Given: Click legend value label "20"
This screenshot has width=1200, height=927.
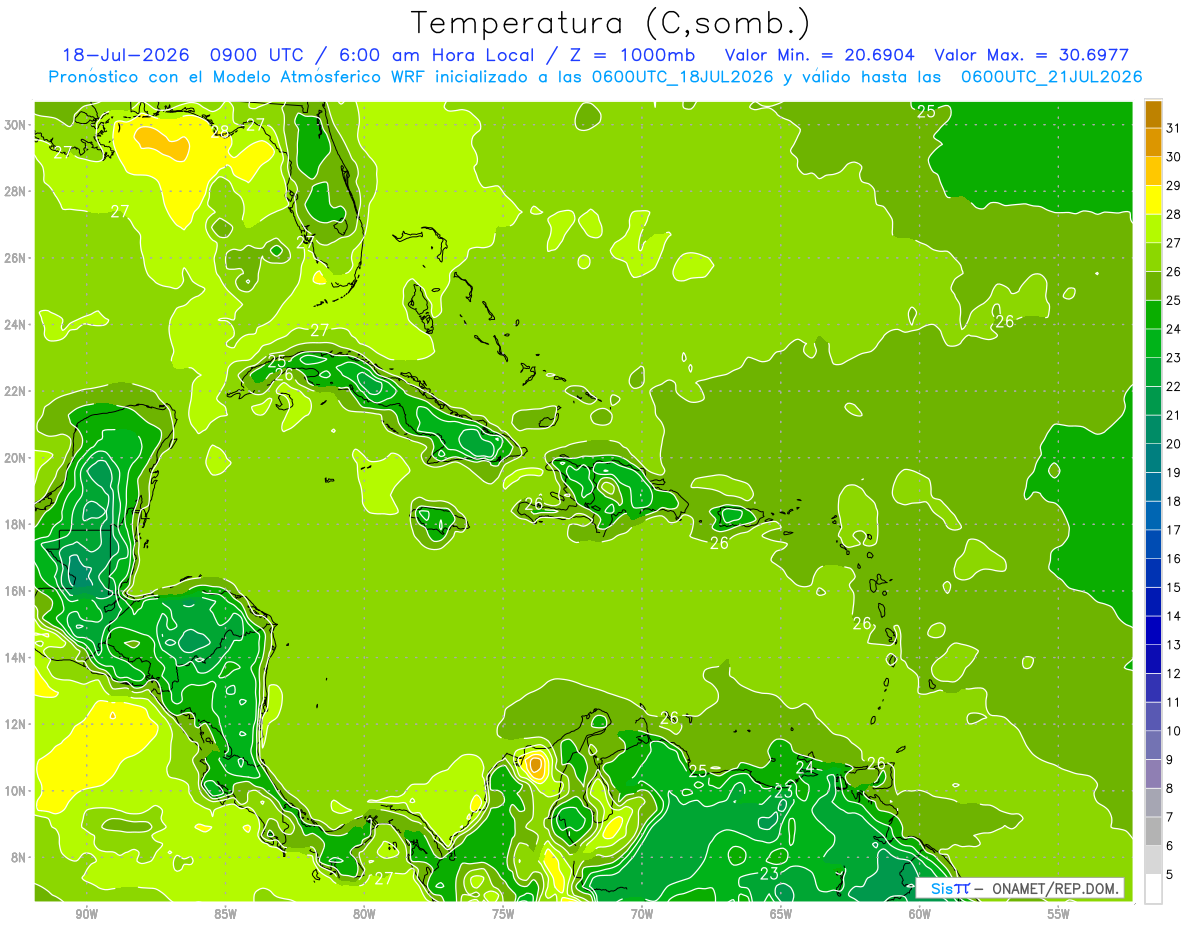Looking at the screenshot, I should (x=1173, y=443).
